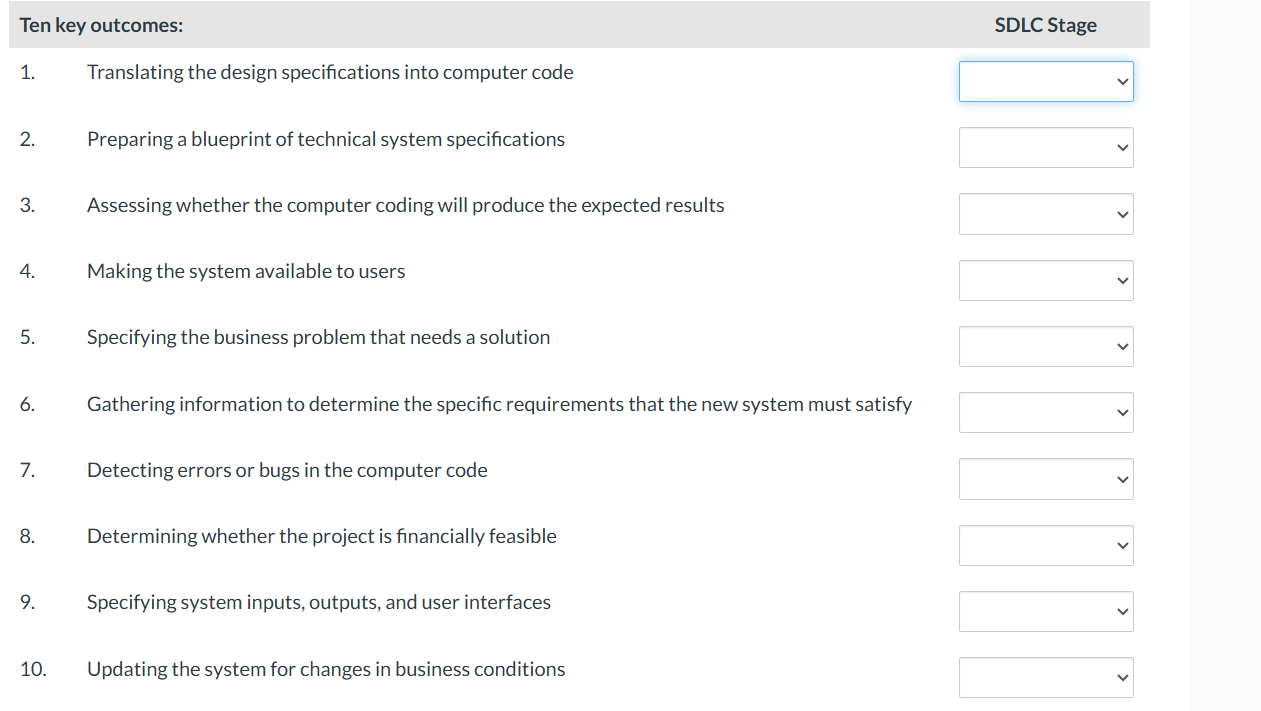Screen dimensions: 1261x711
Task: Click the chevron arrow in the bottom select box
Action: pyautogui.click(x=1122, y=677)
